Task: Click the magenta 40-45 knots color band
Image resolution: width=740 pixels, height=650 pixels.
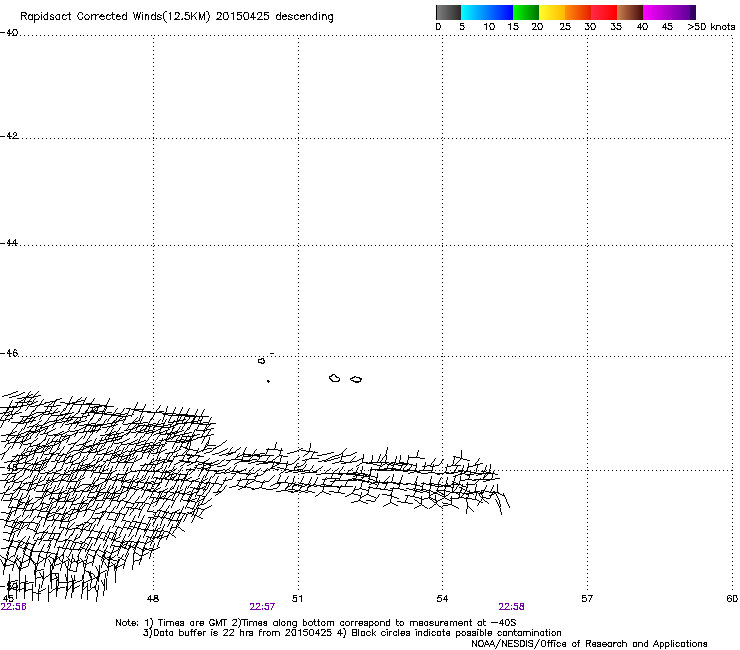Action: [x=656, y=12]
